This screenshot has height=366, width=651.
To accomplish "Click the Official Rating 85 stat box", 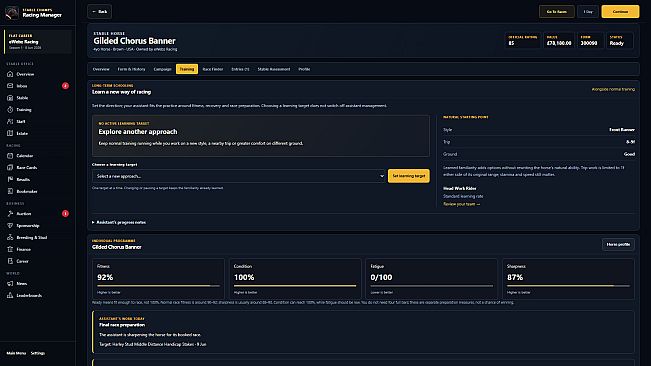I will pos(523,41).
